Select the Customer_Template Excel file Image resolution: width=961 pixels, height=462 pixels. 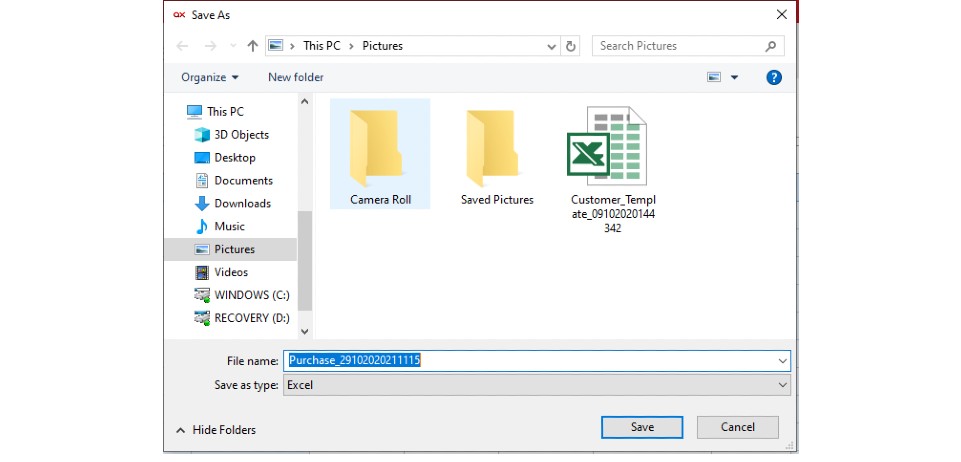(x=613, y=170)
